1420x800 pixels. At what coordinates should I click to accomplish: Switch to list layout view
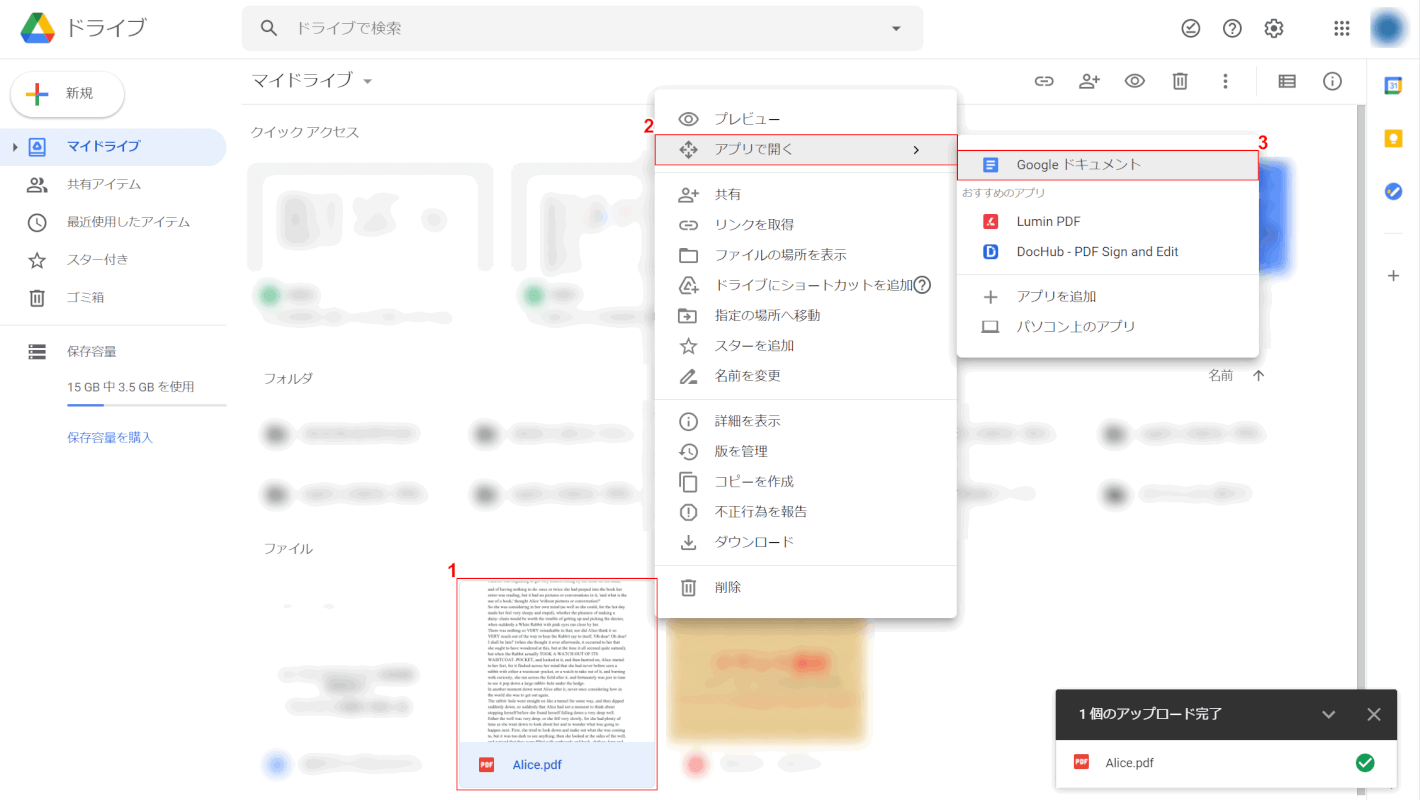(1288, 81)
